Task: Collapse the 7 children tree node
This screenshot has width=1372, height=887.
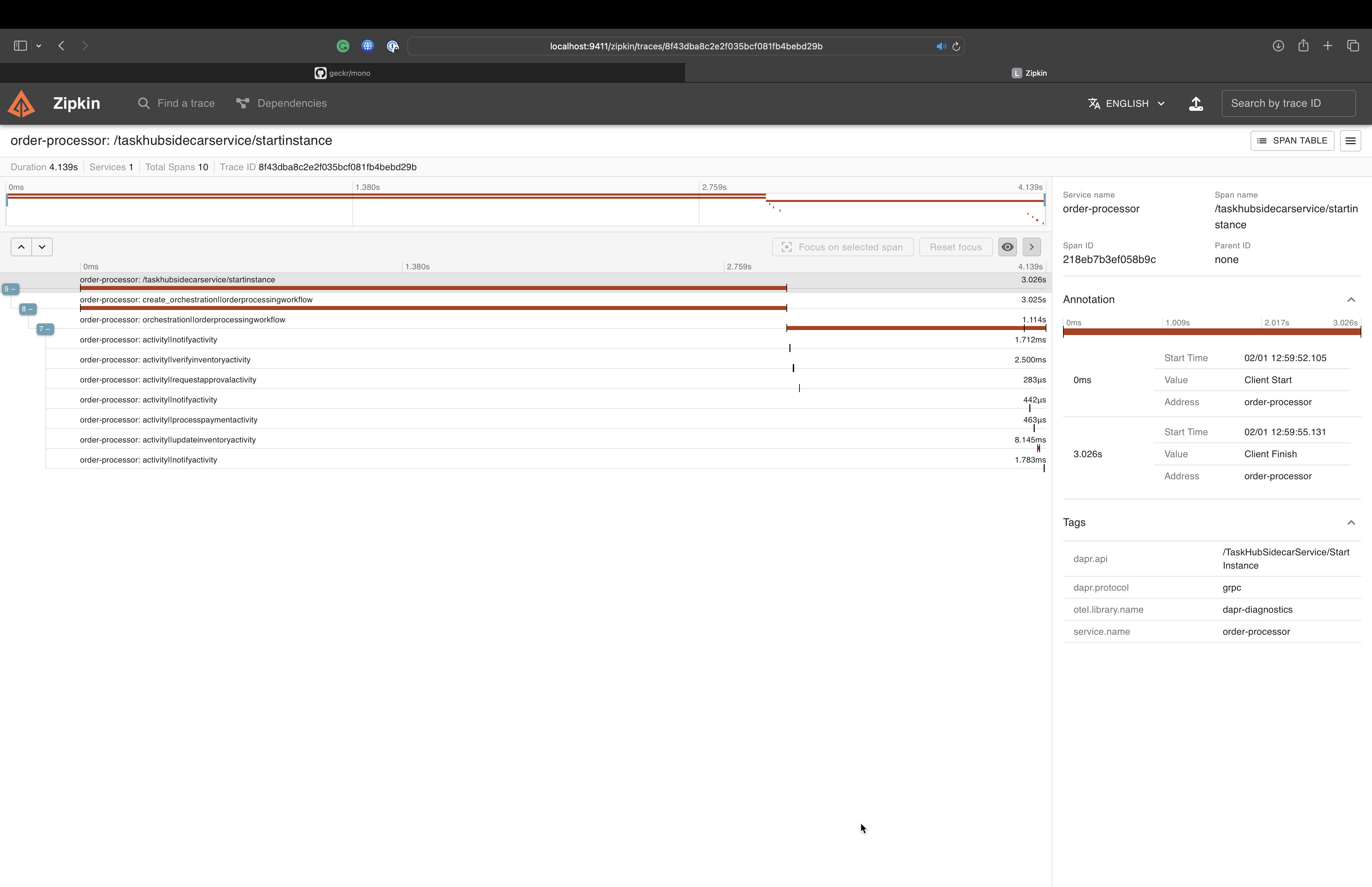Action: tap(45, 329)
